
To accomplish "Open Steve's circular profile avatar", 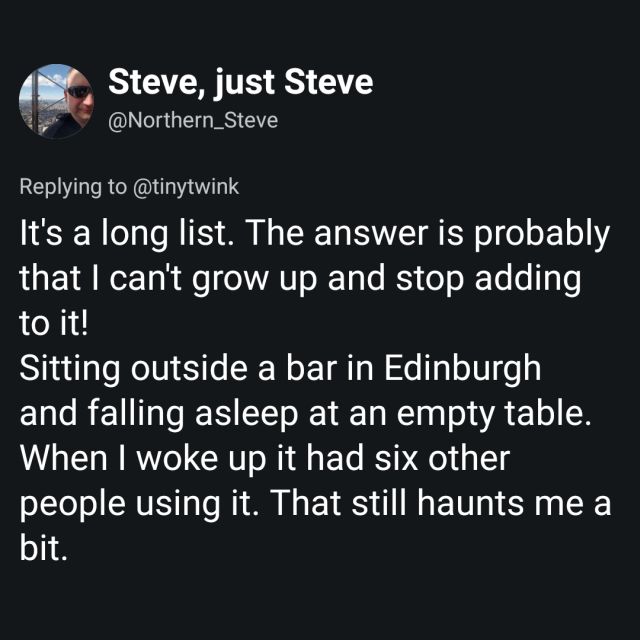I will (56, 101).
